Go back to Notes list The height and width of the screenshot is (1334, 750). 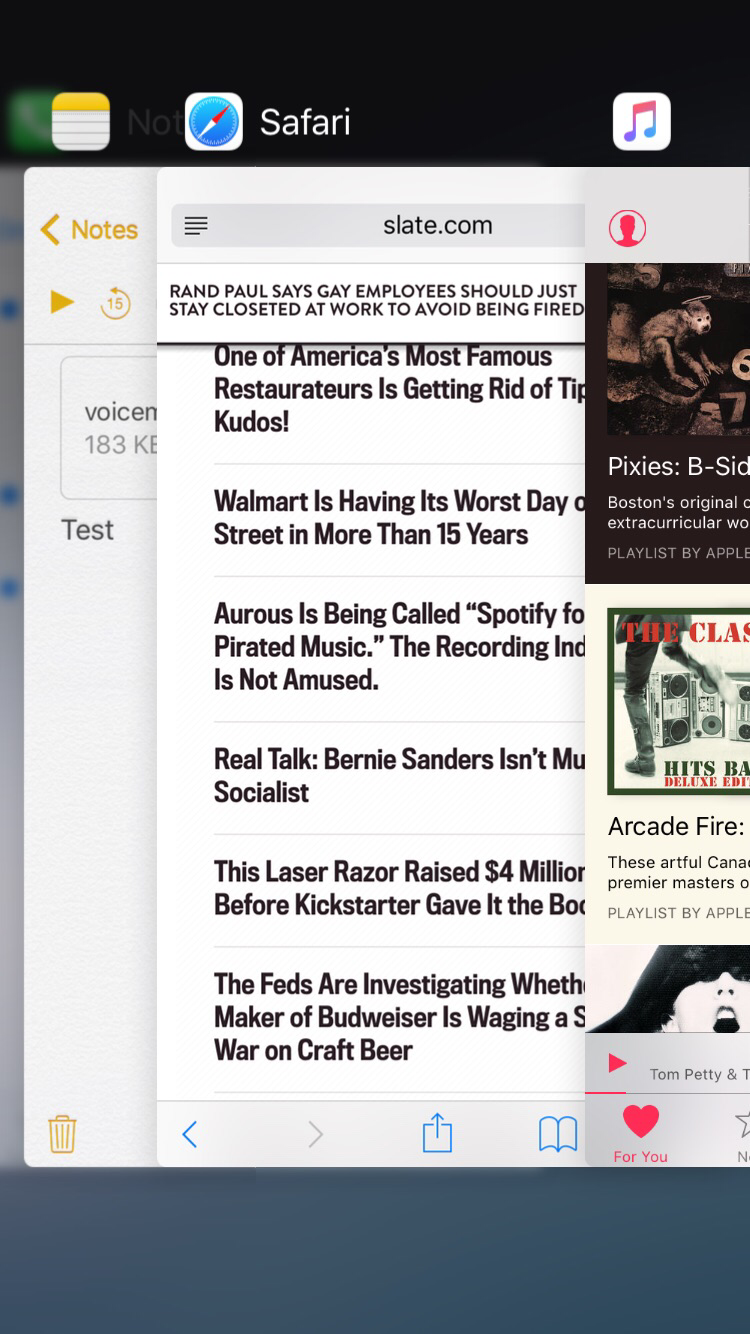click(90, 230)
